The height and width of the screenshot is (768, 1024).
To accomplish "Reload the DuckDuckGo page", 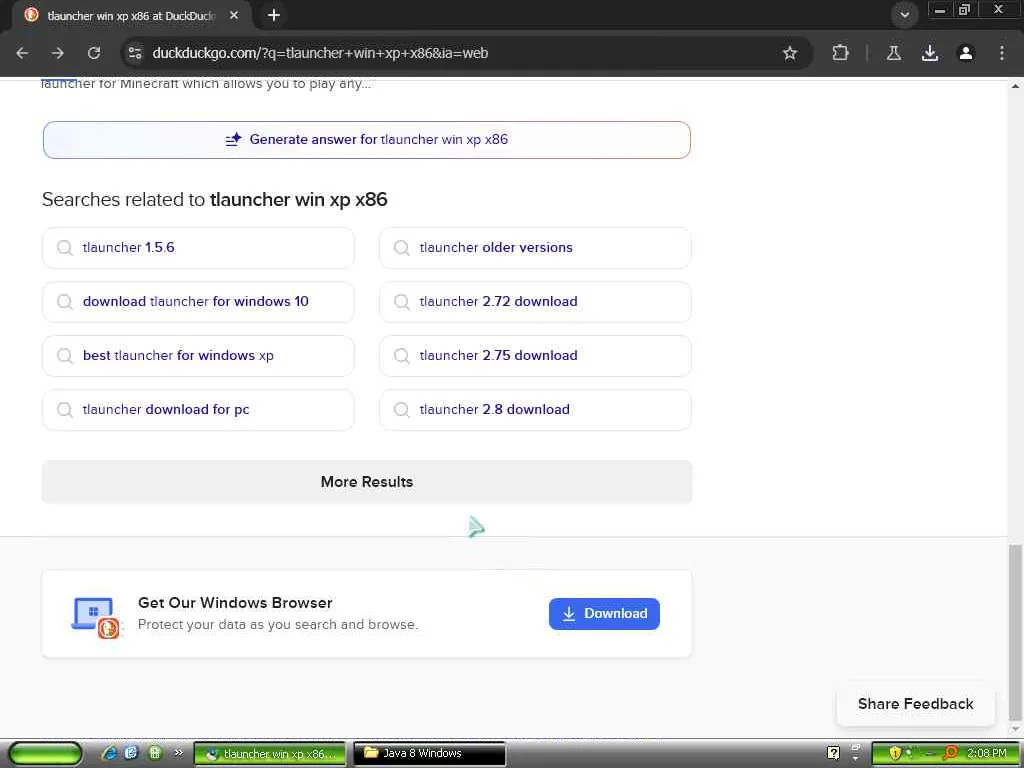I will [94, 53].
